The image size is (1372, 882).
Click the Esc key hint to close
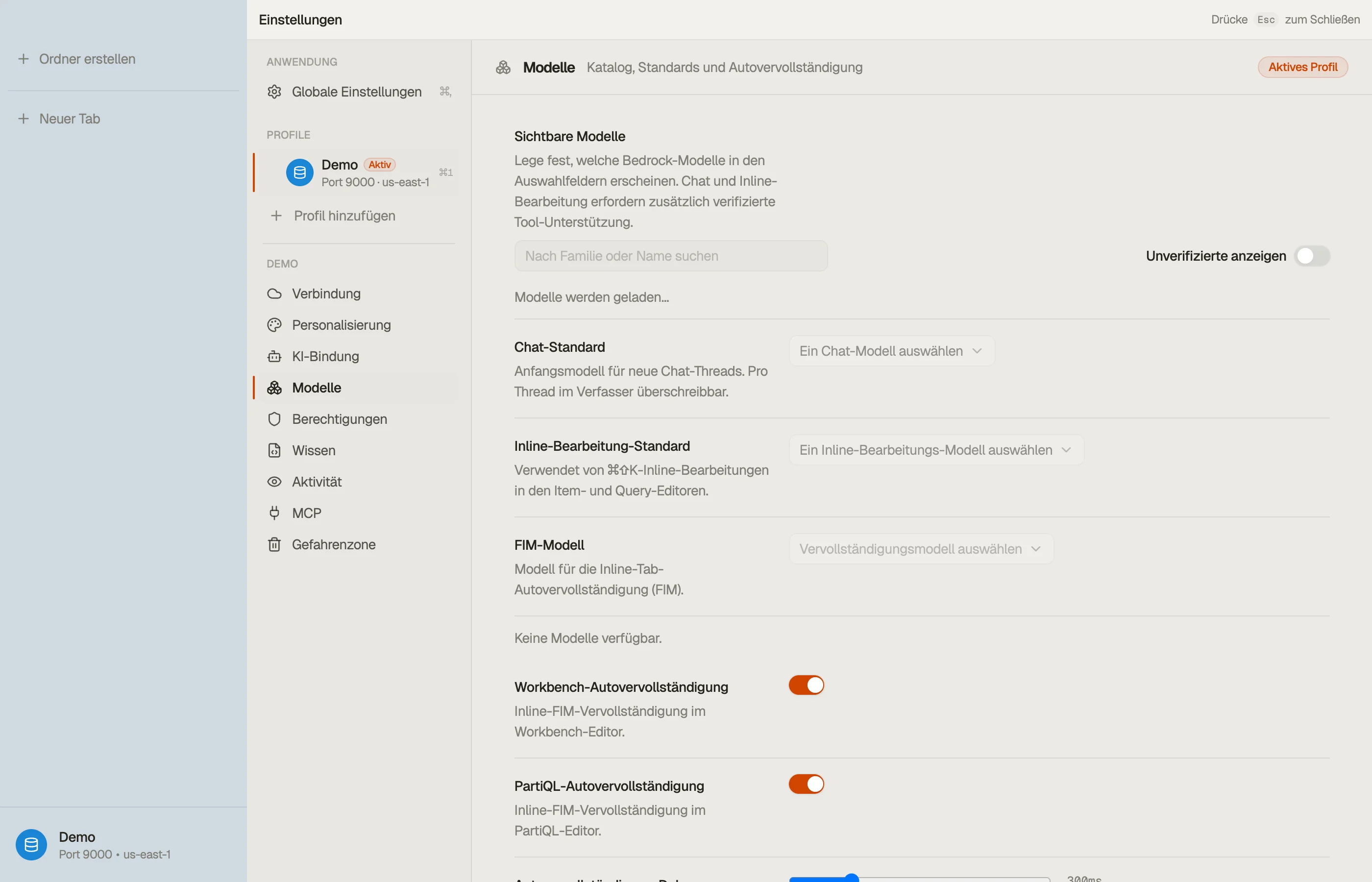click(1266, 20)
